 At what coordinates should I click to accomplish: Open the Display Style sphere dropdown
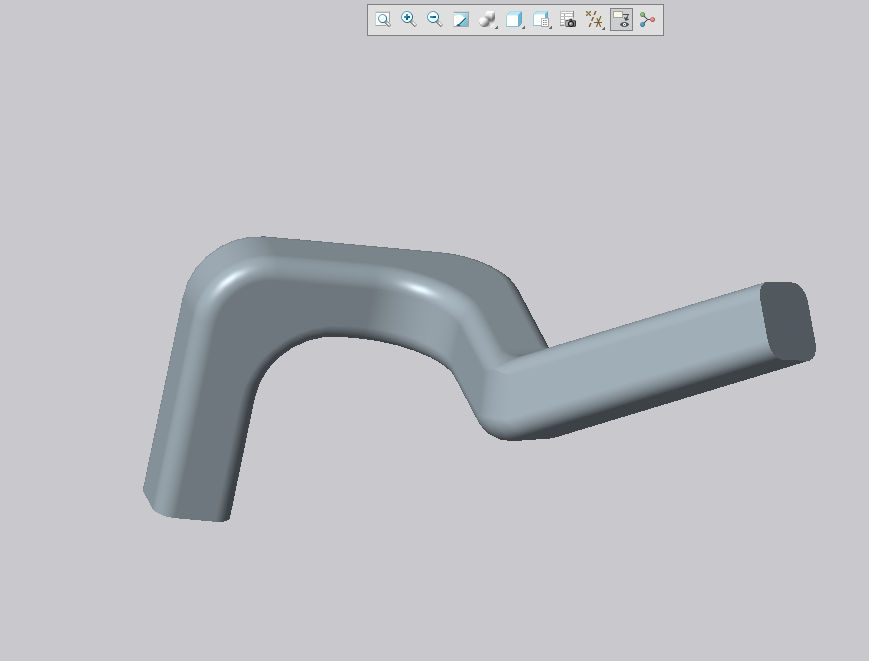click(488, 20)
